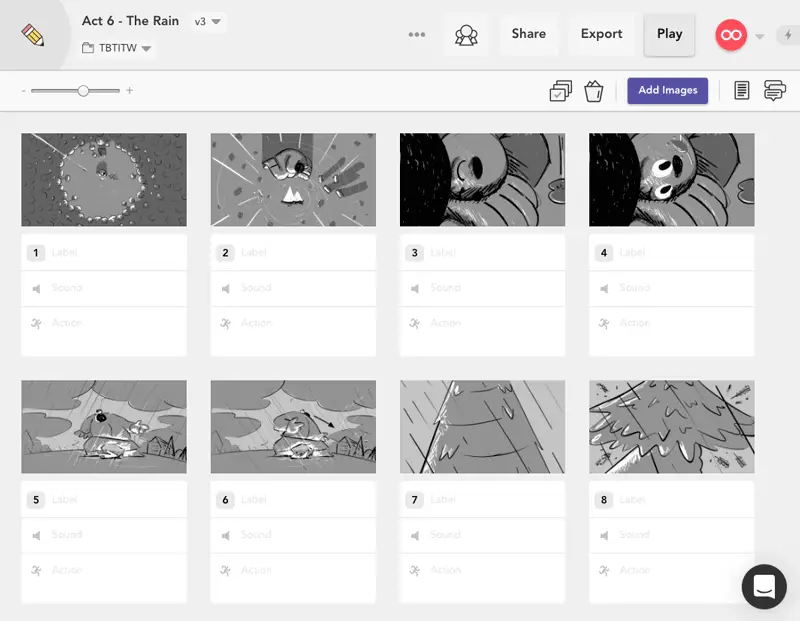Click frame number badge 1
Screen dimensions: 800x621
coord(36,253)
